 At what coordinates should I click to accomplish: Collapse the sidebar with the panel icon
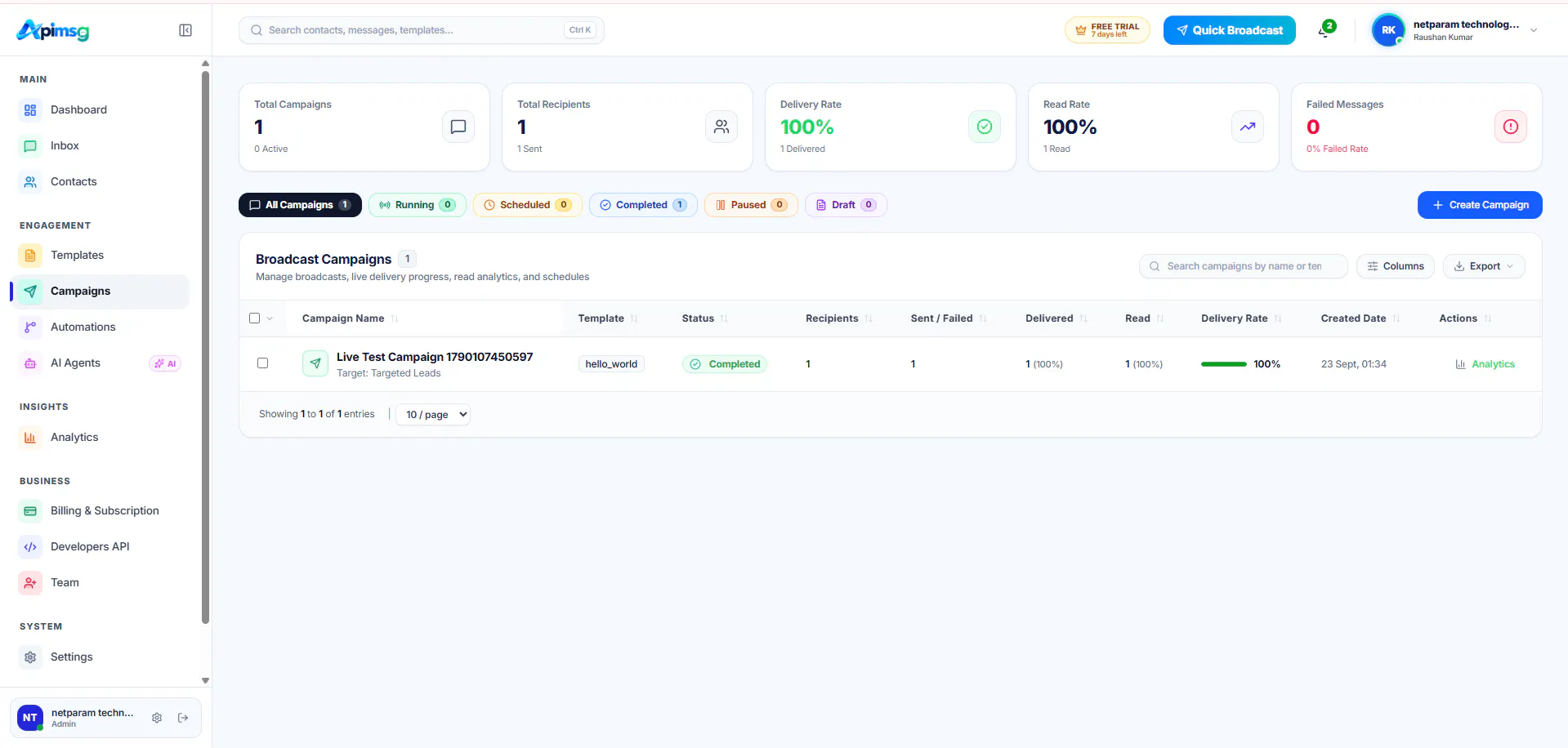[185, 30]
